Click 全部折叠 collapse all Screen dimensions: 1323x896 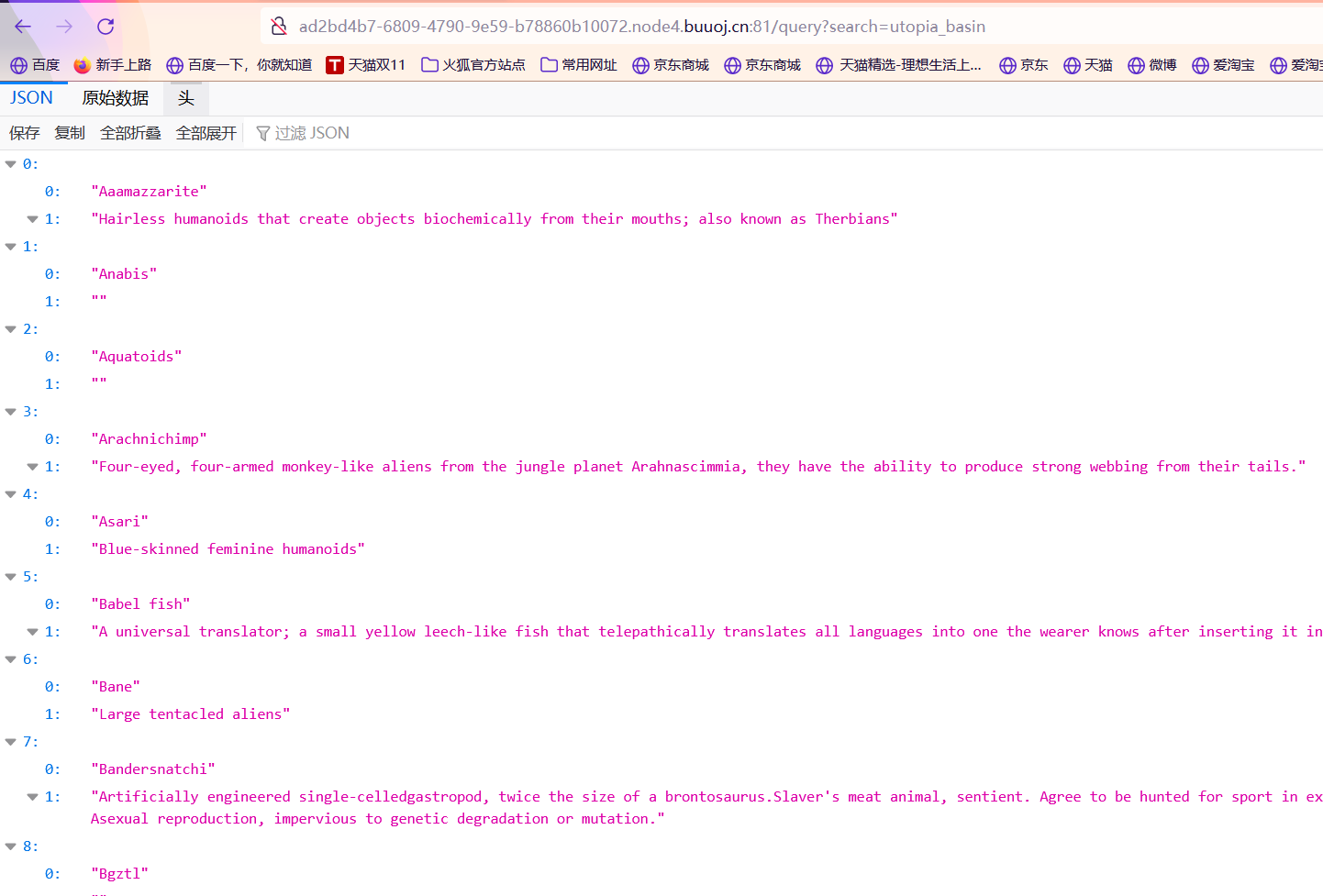coord(130,133)
